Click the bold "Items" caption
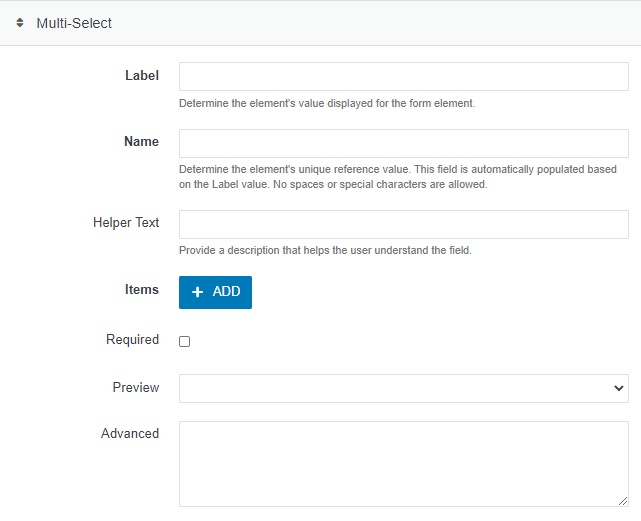This screenshot has width=641, height=521. 141,290
